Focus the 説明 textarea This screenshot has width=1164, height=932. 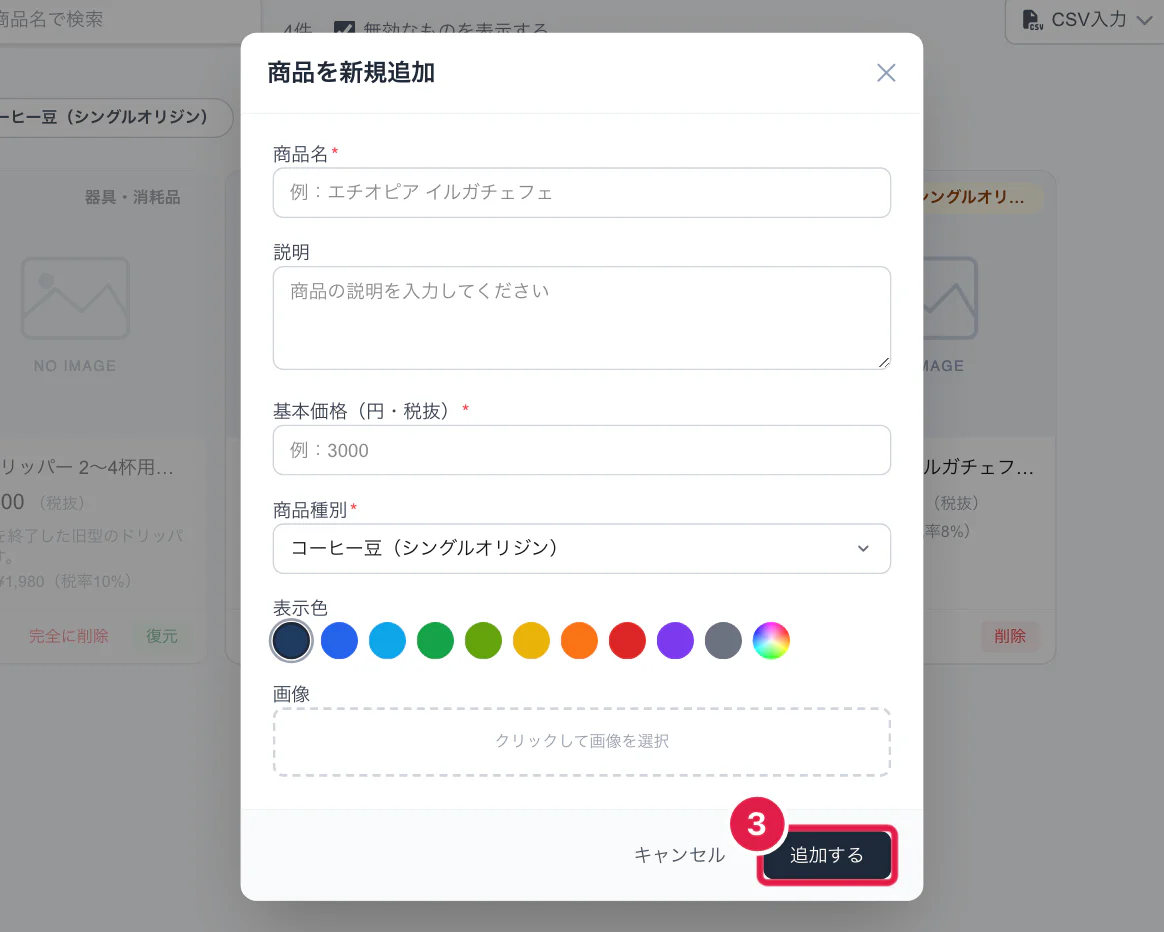pyautogui.click(x=581, y=318)
